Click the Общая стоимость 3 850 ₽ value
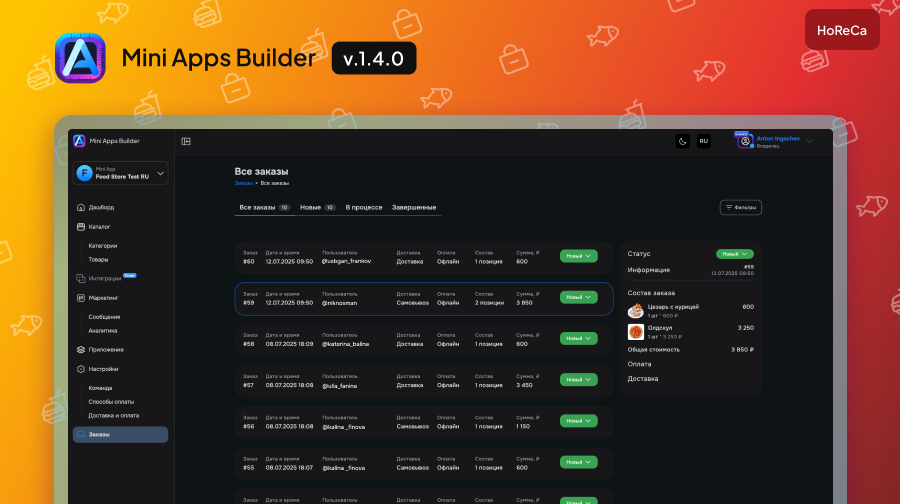Screen dimensions: 900x504 [x=742, y=349]
